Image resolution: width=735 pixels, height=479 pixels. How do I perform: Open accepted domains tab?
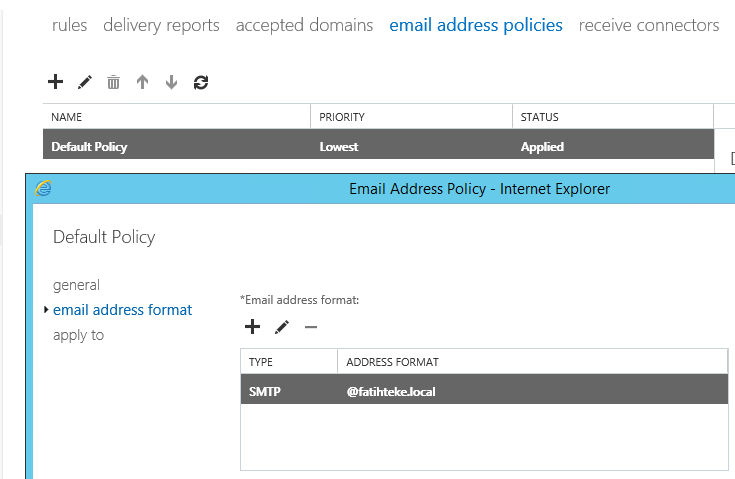coord(304,25)
